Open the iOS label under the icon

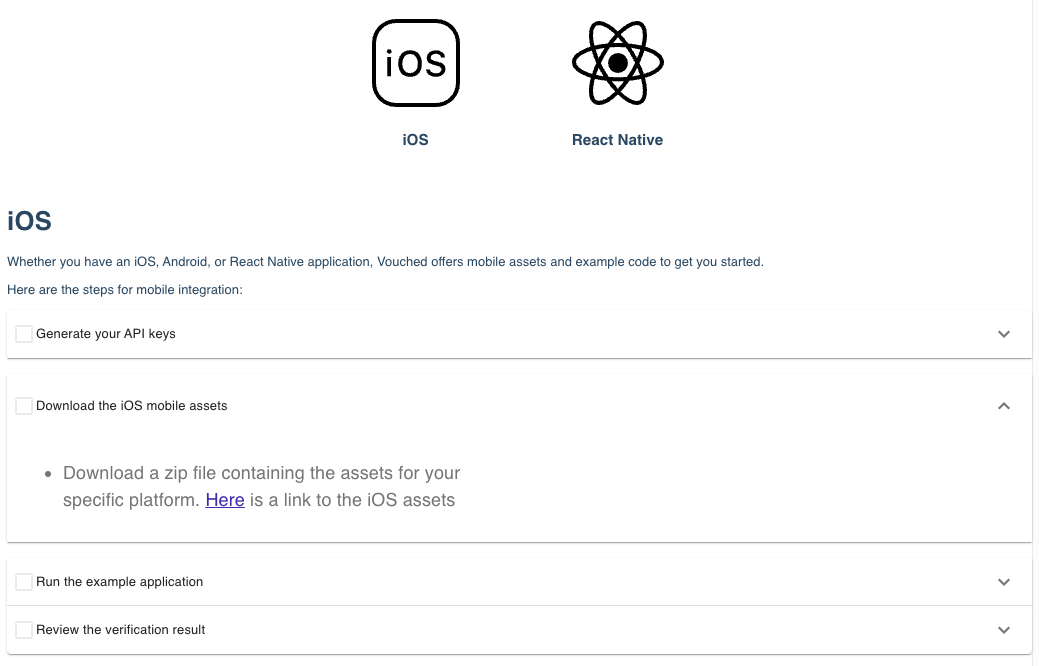pos(415,140)
